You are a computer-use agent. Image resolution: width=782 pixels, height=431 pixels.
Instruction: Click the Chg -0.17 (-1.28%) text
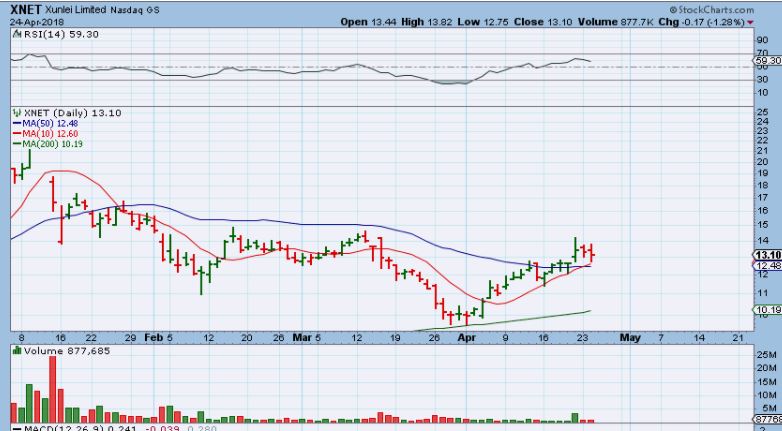coord(701,22)
